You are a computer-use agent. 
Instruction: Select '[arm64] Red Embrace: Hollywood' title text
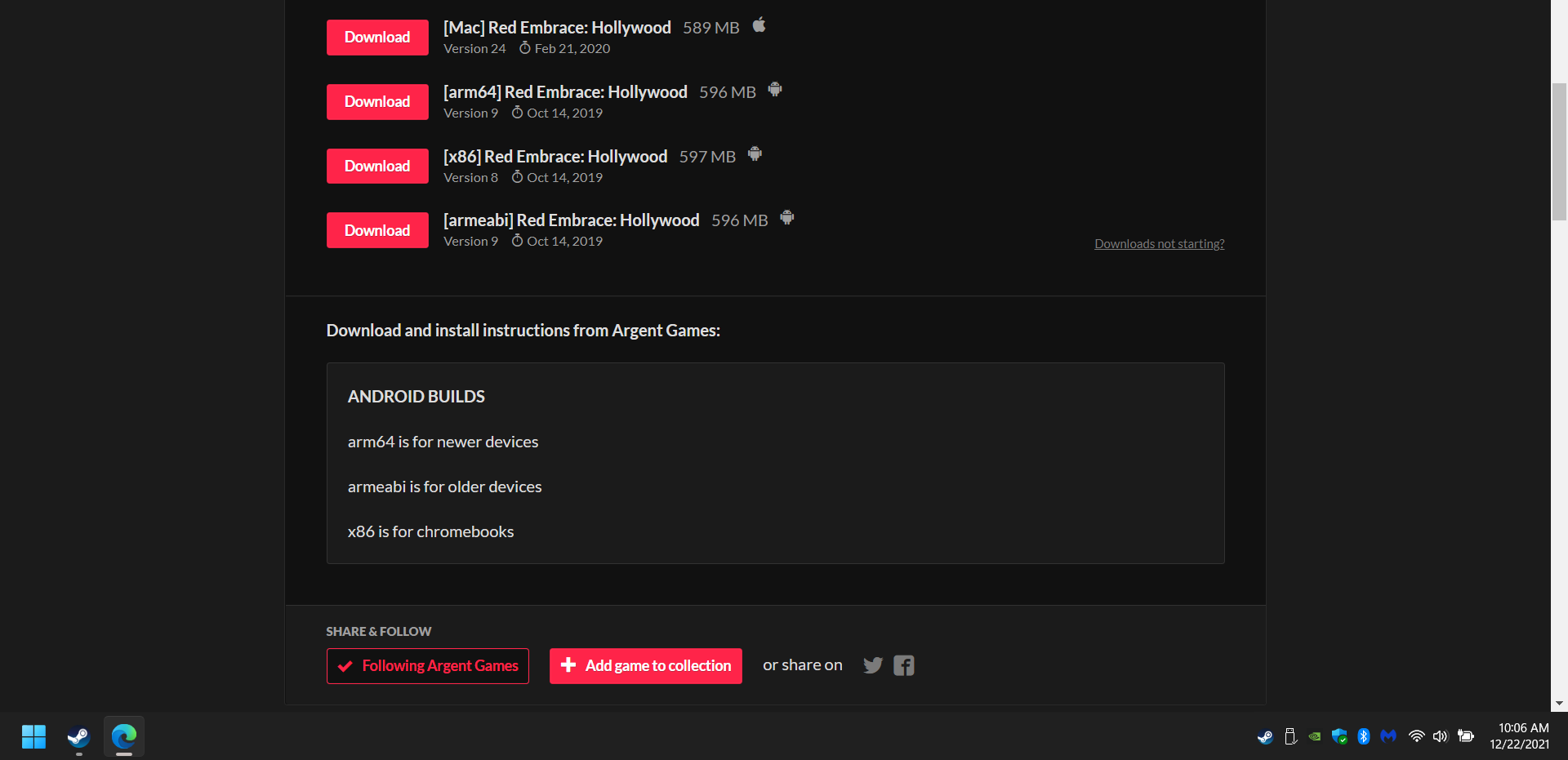[x=565, y=92]
